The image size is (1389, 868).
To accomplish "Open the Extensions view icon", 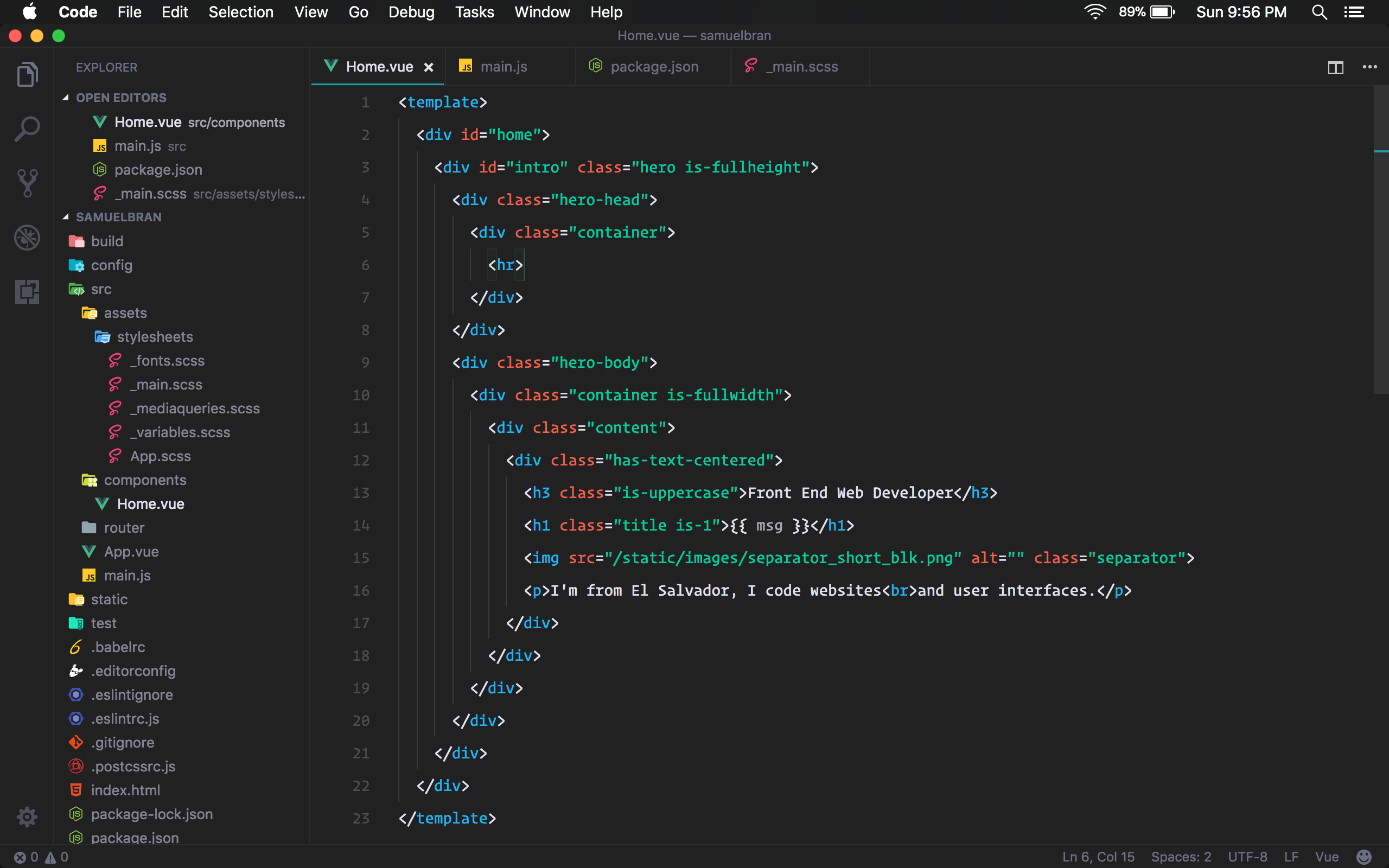I will click(x=27, y=292).
